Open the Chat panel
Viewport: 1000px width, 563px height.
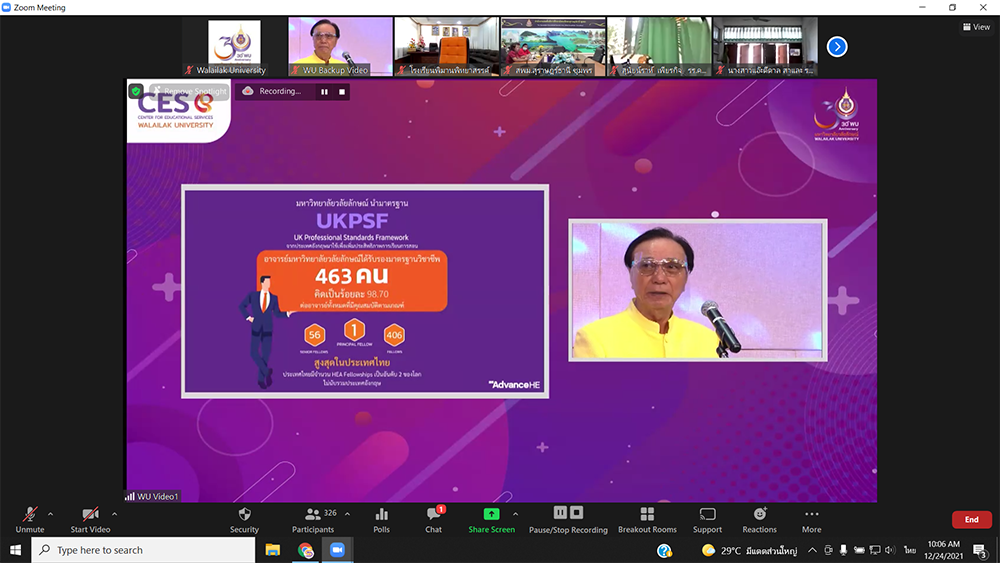tap(433, 514)
